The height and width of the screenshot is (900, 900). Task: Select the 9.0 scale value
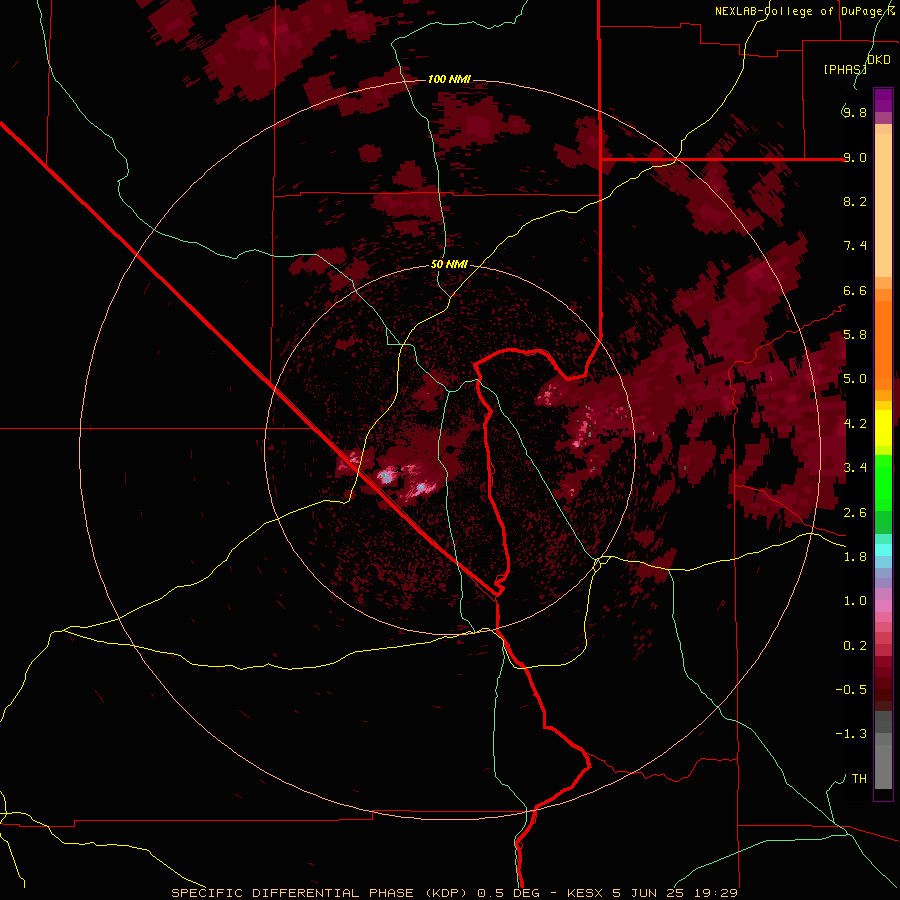[x=855, y=157]
